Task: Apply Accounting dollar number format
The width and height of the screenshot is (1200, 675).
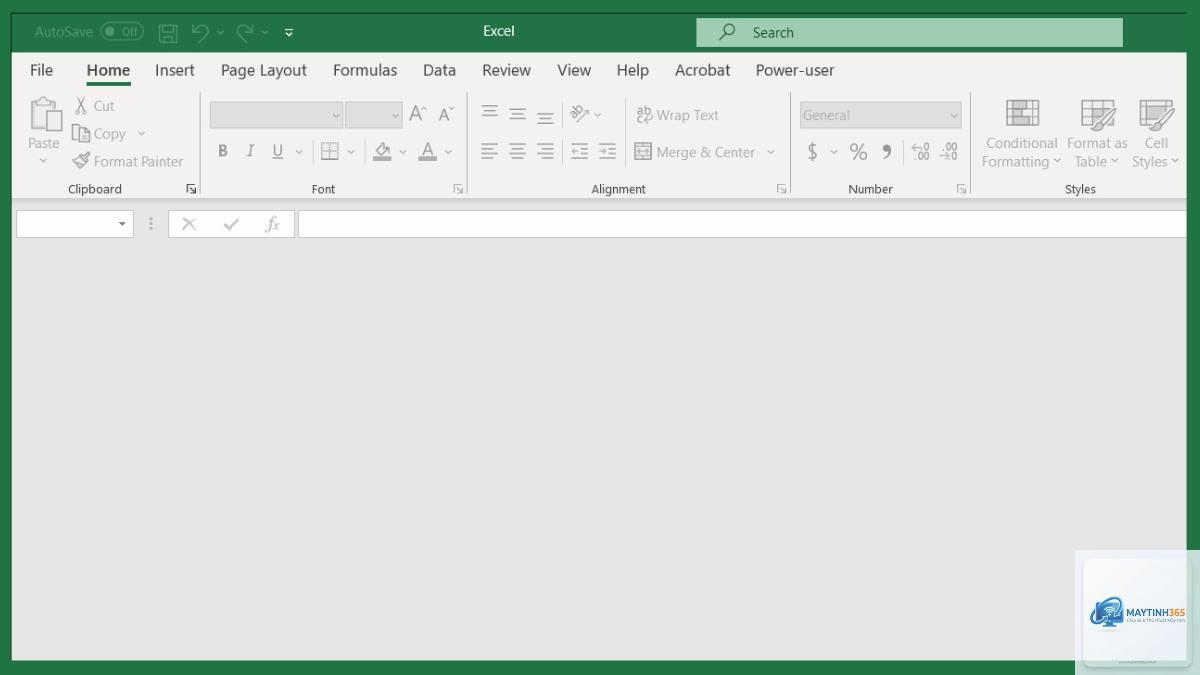Action: click(812, 151)
